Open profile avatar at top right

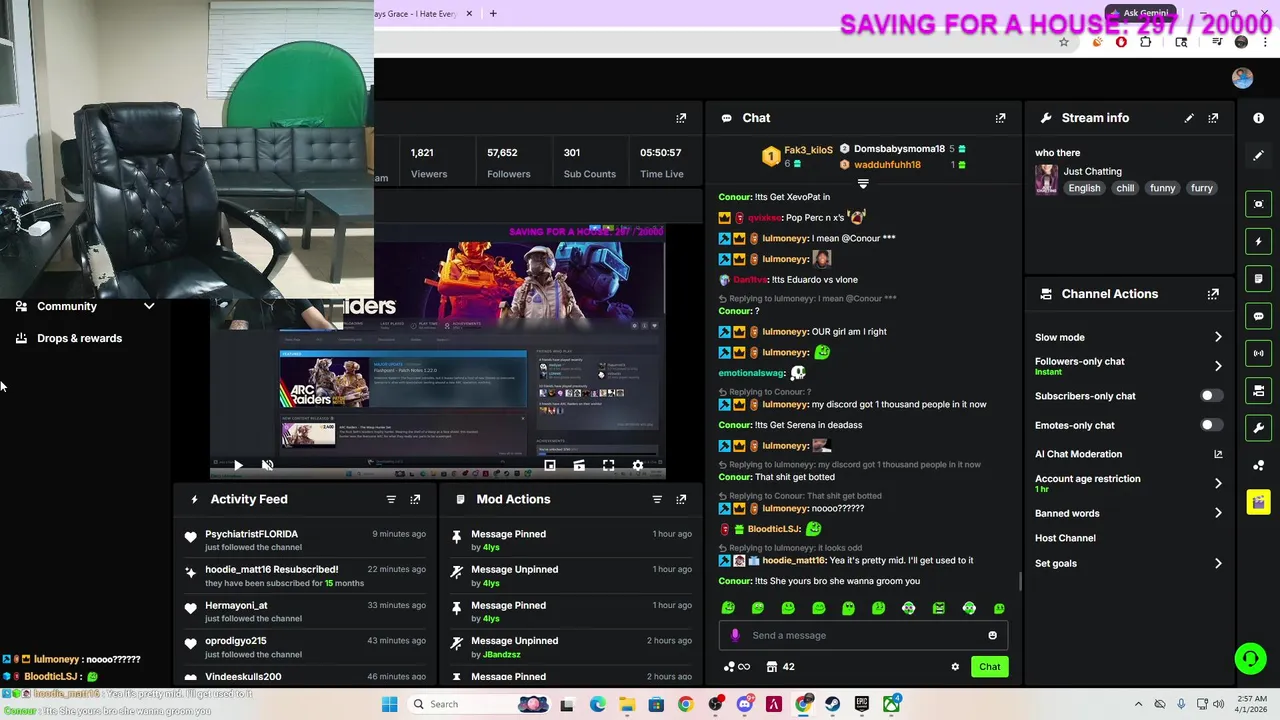tap(1242, 78)
